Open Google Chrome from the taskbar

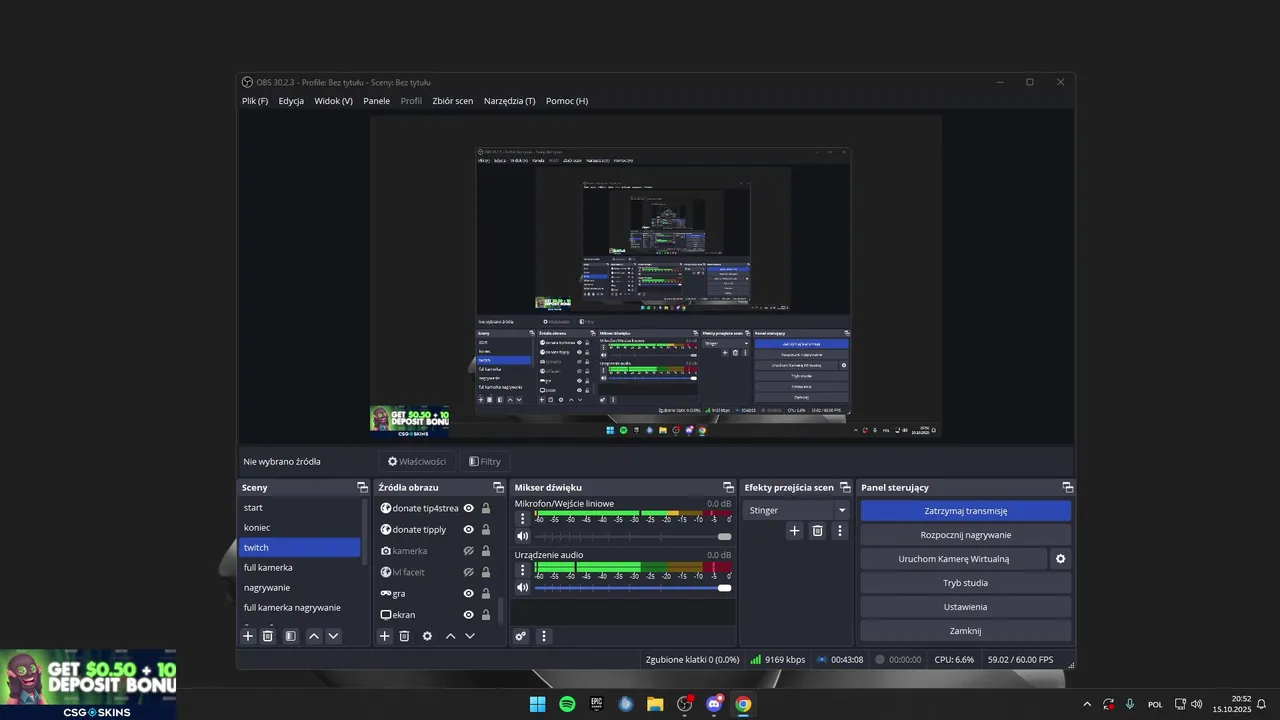pos(743,704)
